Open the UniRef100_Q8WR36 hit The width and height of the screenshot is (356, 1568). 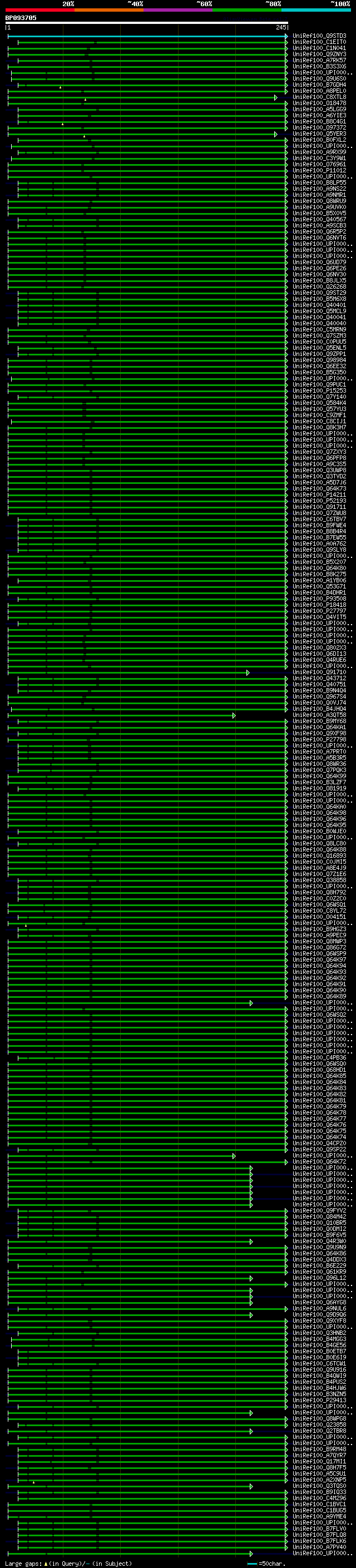point(319,764)
